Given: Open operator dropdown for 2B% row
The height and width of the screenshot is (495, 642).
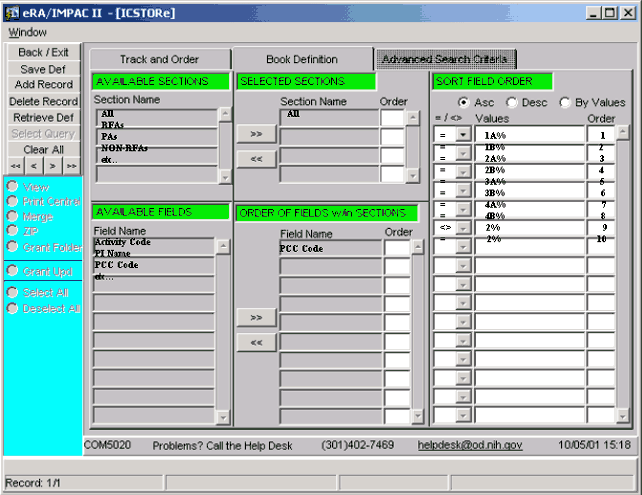Looking at the screenshot, I should click(x=463, y=172).
